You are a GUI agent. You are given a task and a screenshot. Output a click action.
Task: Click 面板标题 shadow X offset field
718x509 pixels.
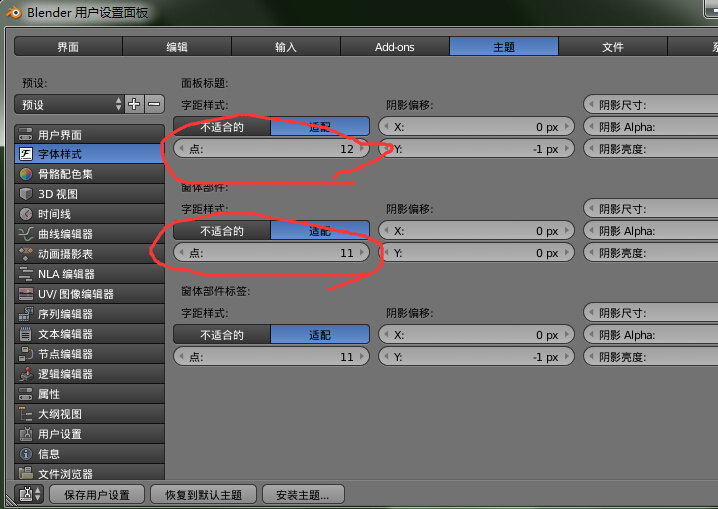coord(476,127)
